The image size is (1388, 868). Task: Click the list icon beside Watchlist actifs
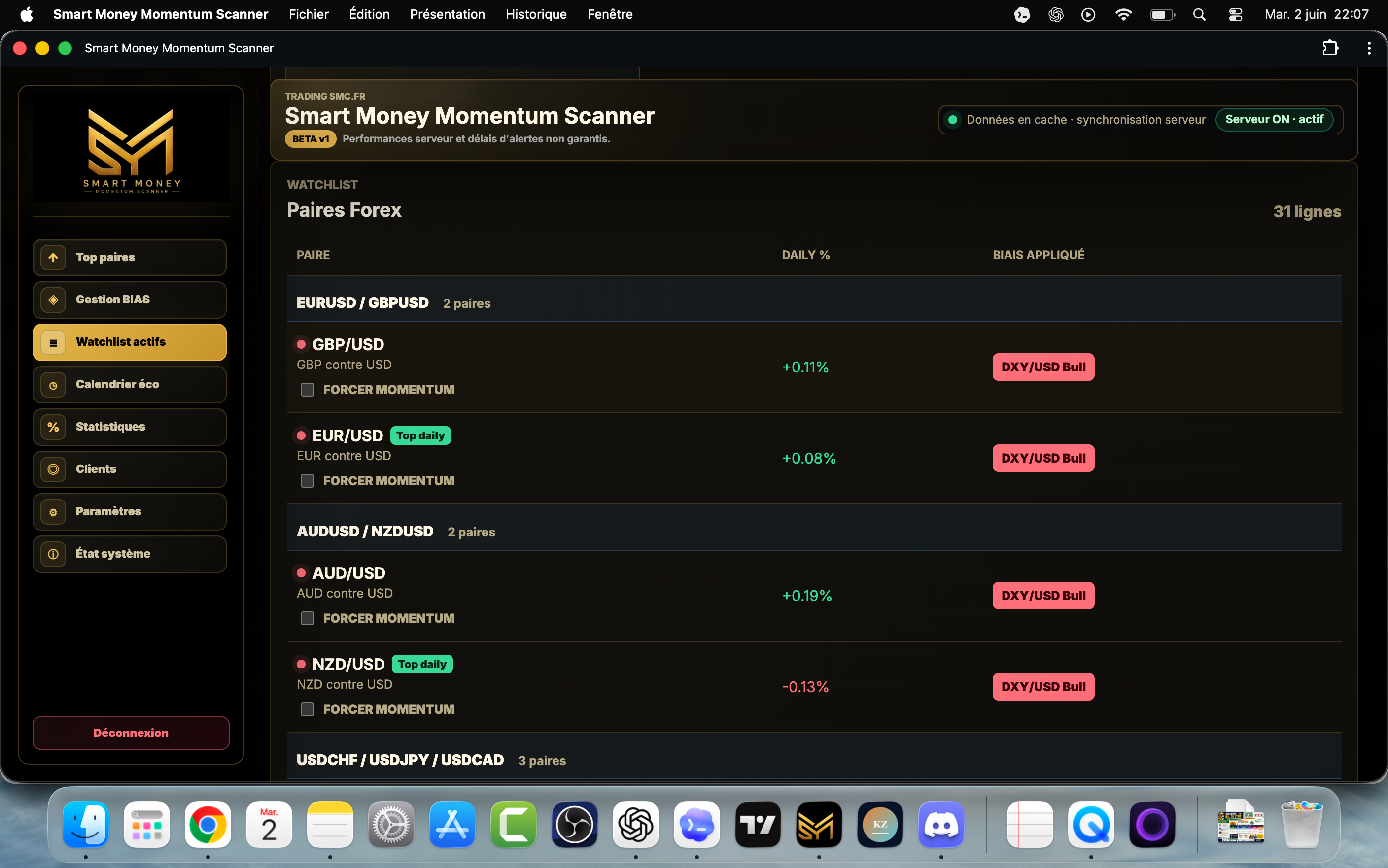53,343
